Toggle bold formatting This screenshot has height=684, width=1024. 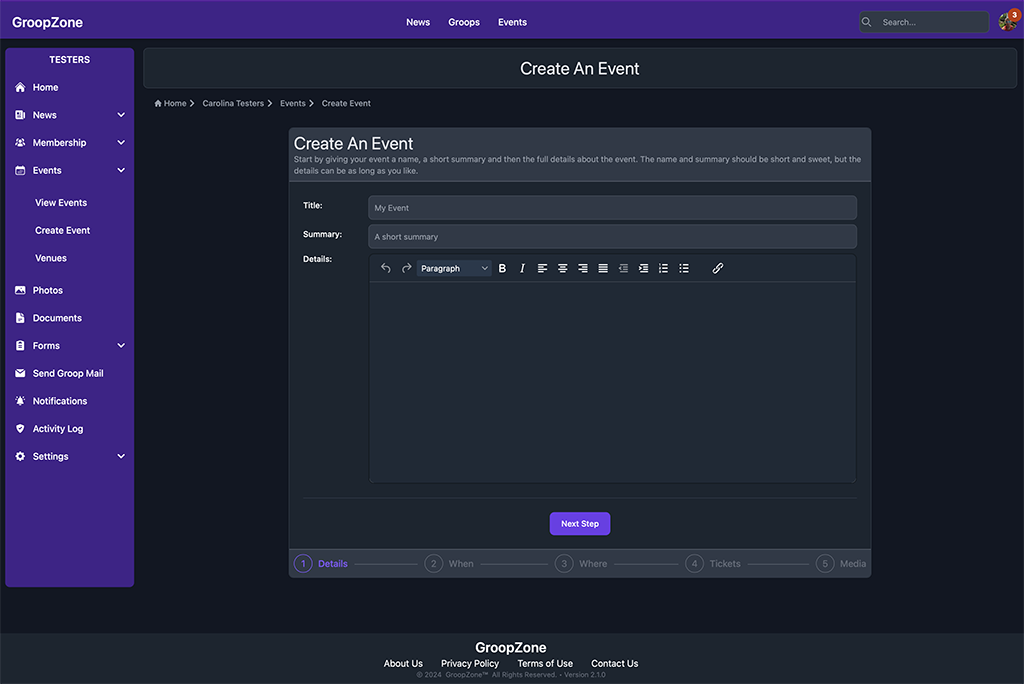(x=502, y=269)
